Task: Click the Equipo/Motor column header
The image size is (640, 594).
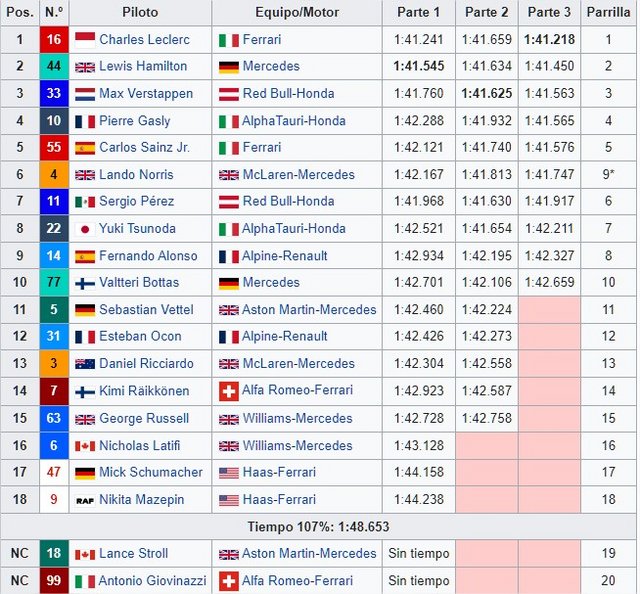Action: pyautogui.click(x=297, y=12)
